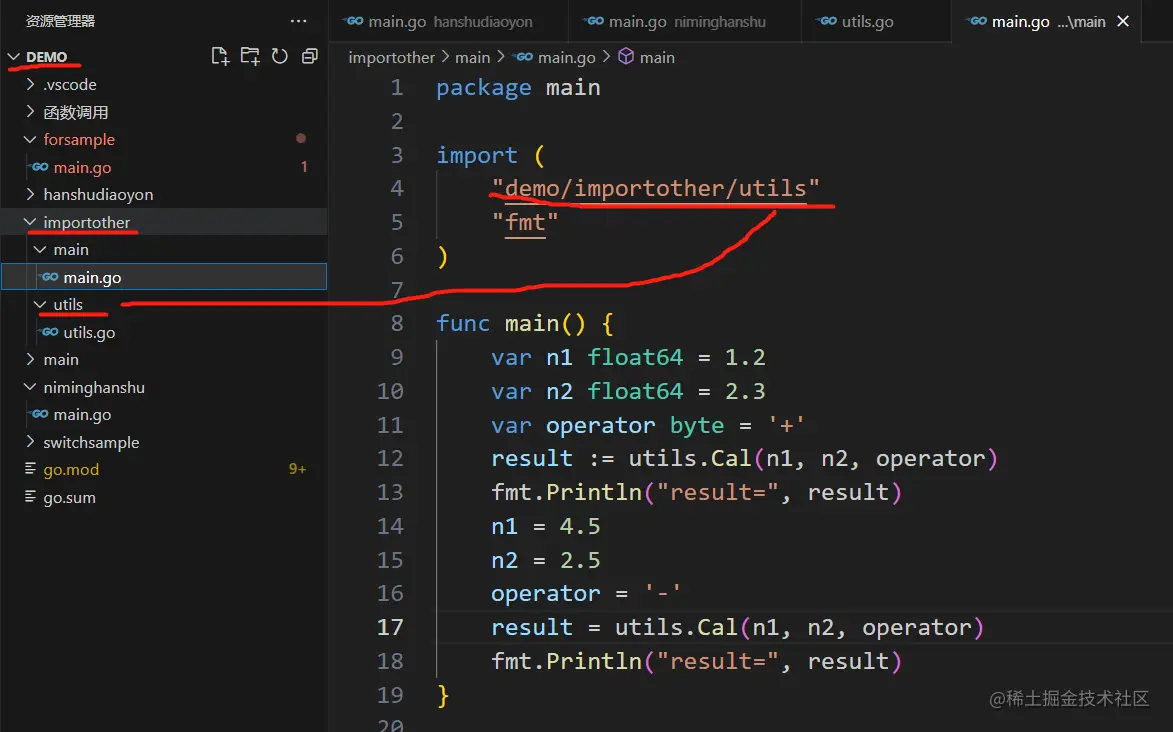Open main.go under niminghanshu folder
The height and width of the screenshot is (732, 1173).
point(164,414)
